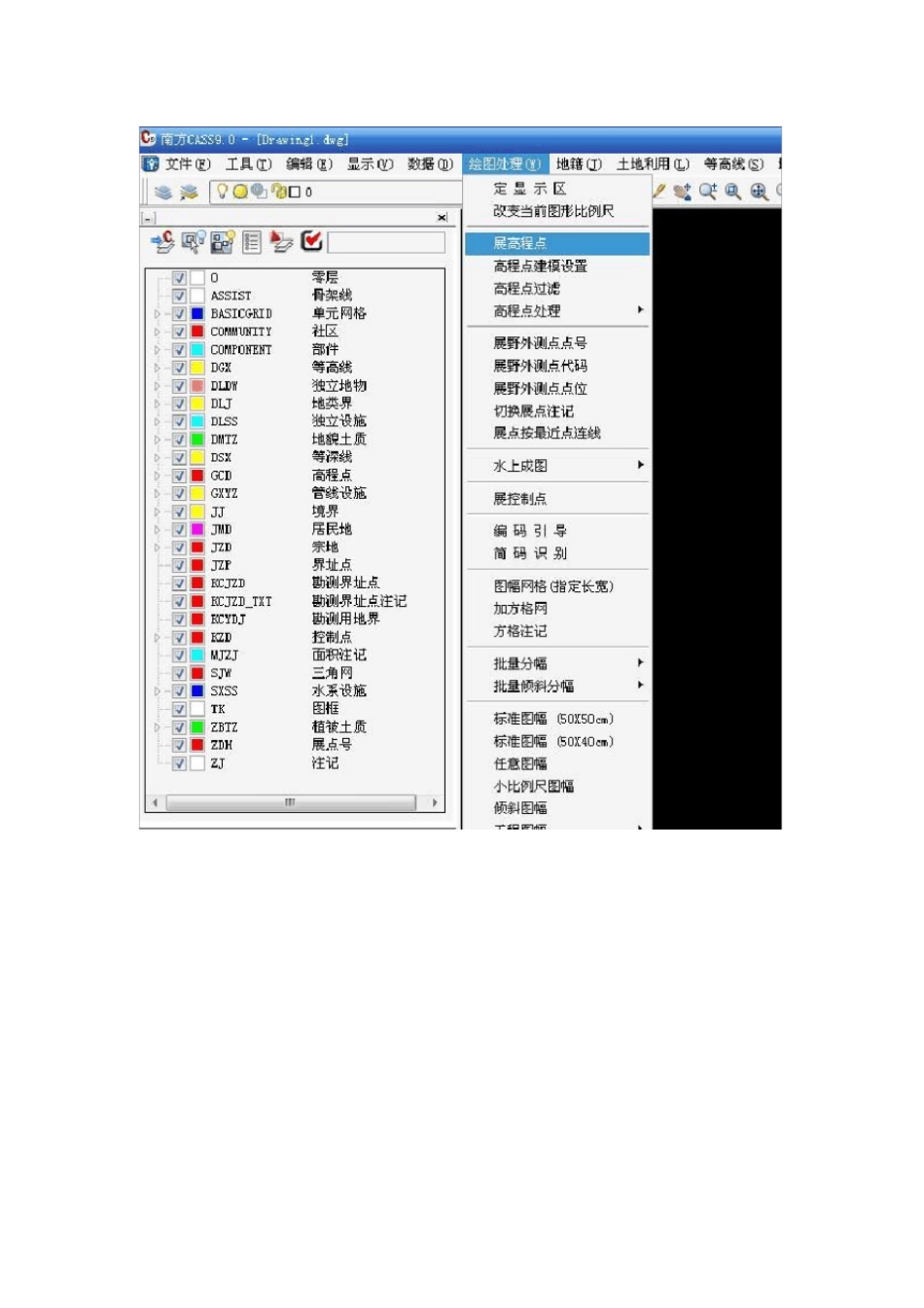Click the layer search input field

[x=386, y=241]
